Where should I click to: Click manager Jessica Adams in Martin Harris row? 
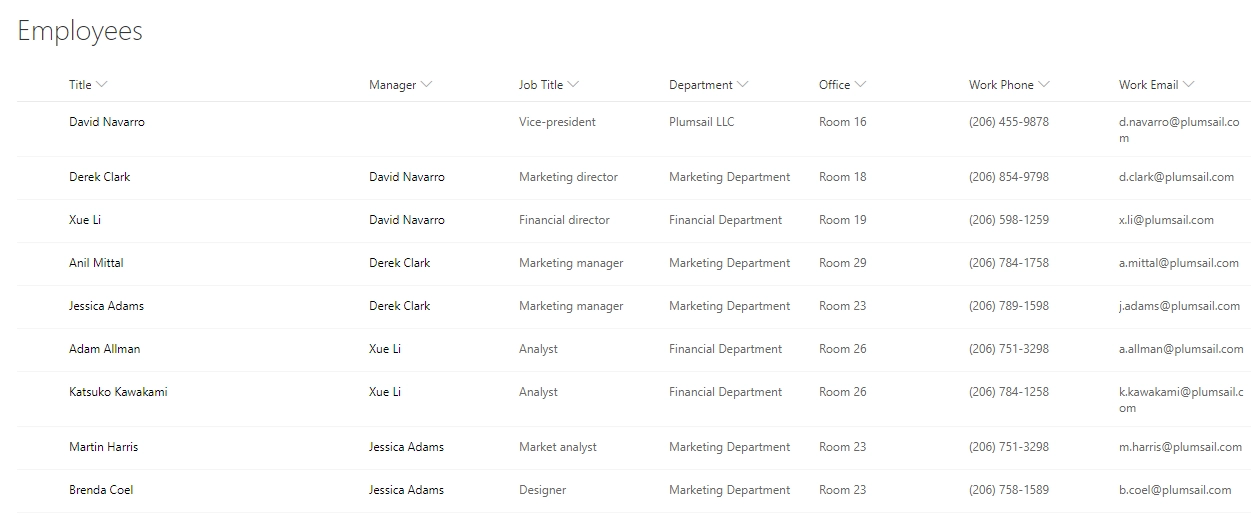[x=406, y=447]
